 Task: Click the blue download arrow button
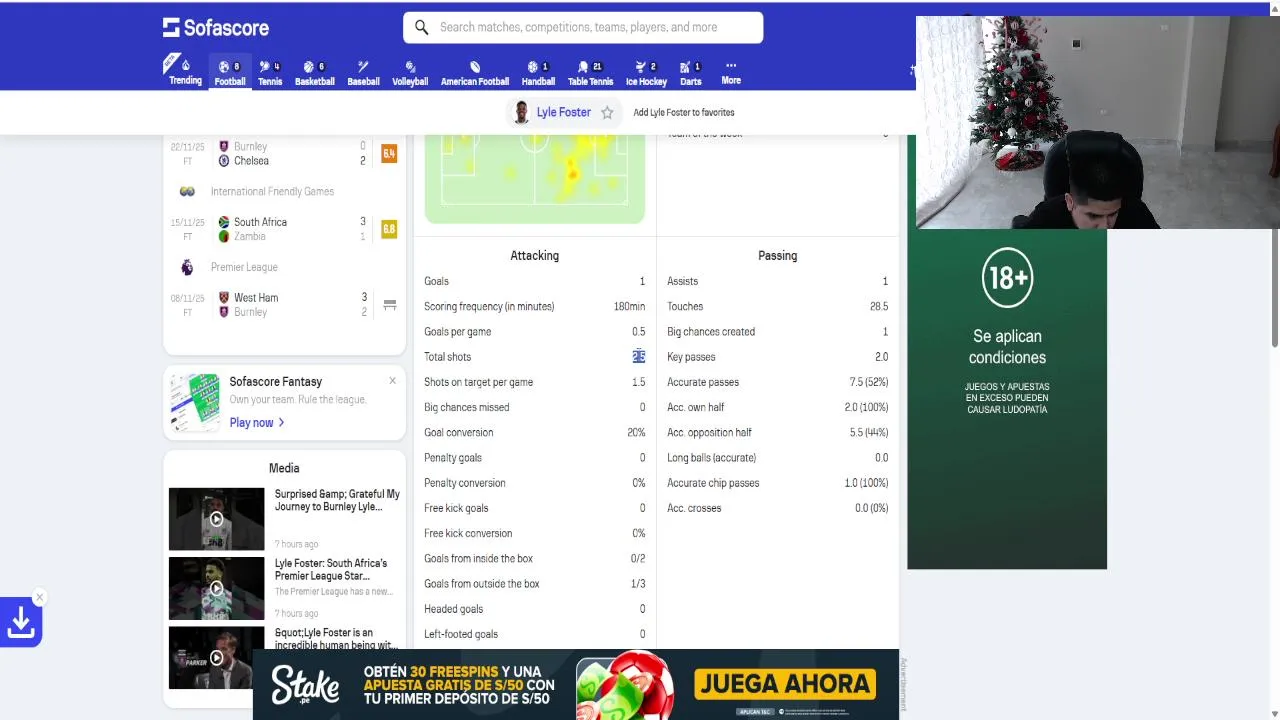(x=21, y=622)
